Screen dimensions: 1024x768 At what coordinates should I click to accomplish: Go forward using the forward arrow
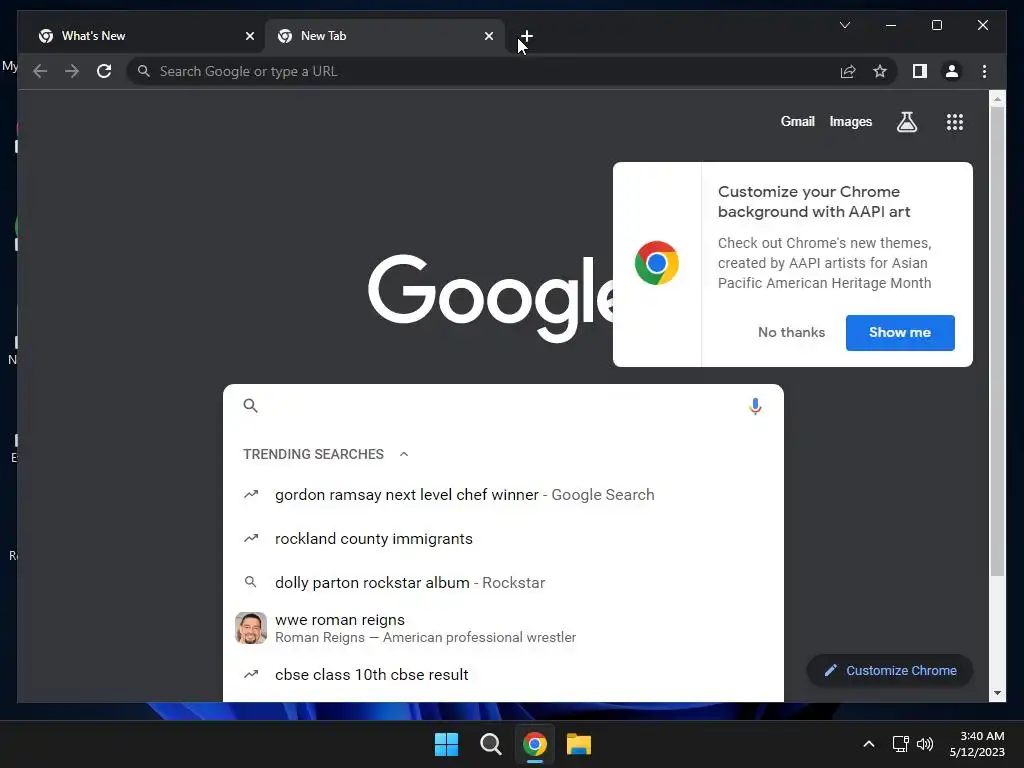click(72, 71)
